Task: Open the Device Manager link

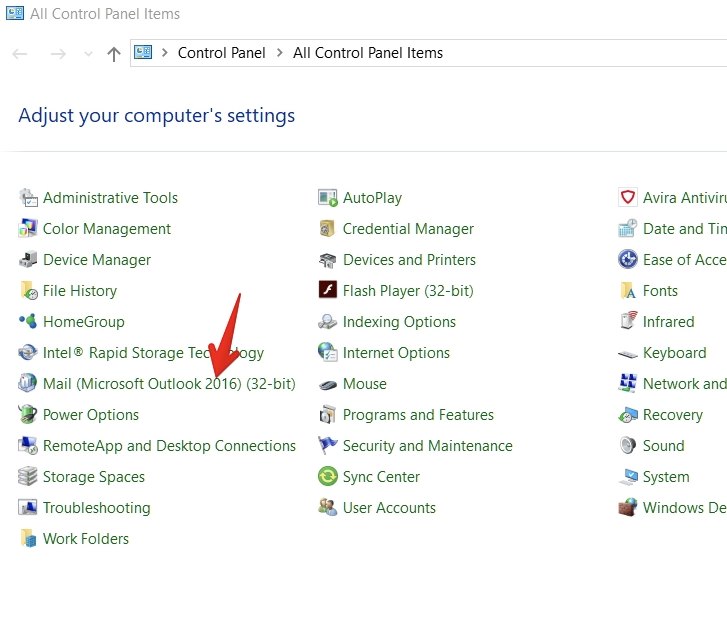Action: coord(97,260)
